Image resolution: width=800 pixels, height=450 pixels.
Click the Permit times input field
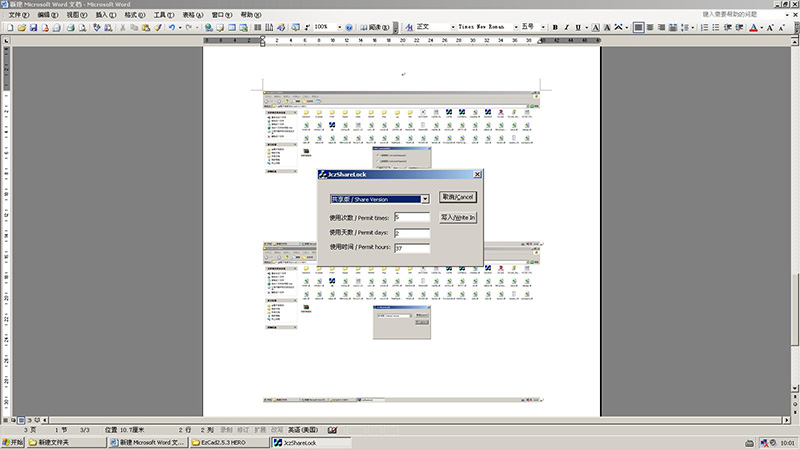click(412, 217)
